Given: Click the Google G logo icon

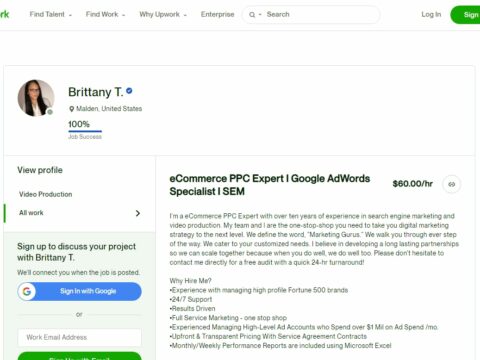Looking at the screenshot, I should pyautogui.click(x=27, y=291).
